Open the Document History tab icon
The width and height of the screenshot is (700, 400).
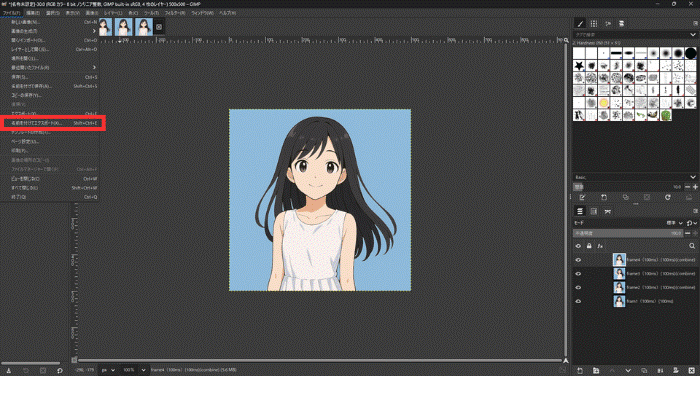point(621,24)
